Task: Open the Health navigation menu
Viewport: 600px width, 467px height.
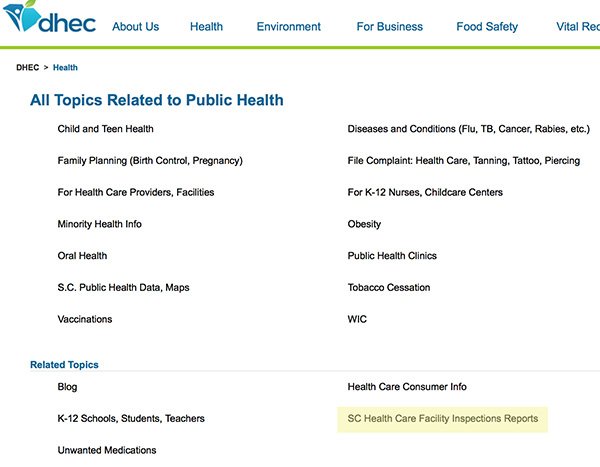Action: 206,27
